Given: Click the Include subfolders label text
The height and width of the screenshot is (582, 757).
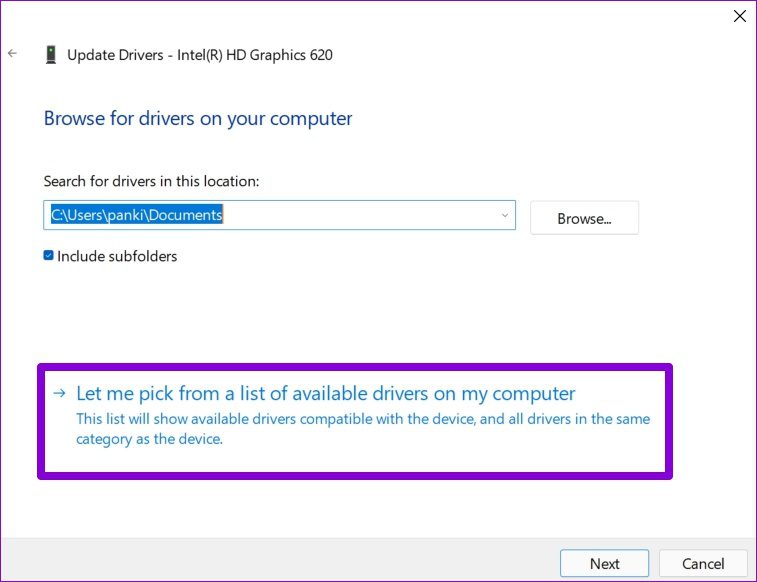Looking at the screenshot, I should (x=117, y=256).
